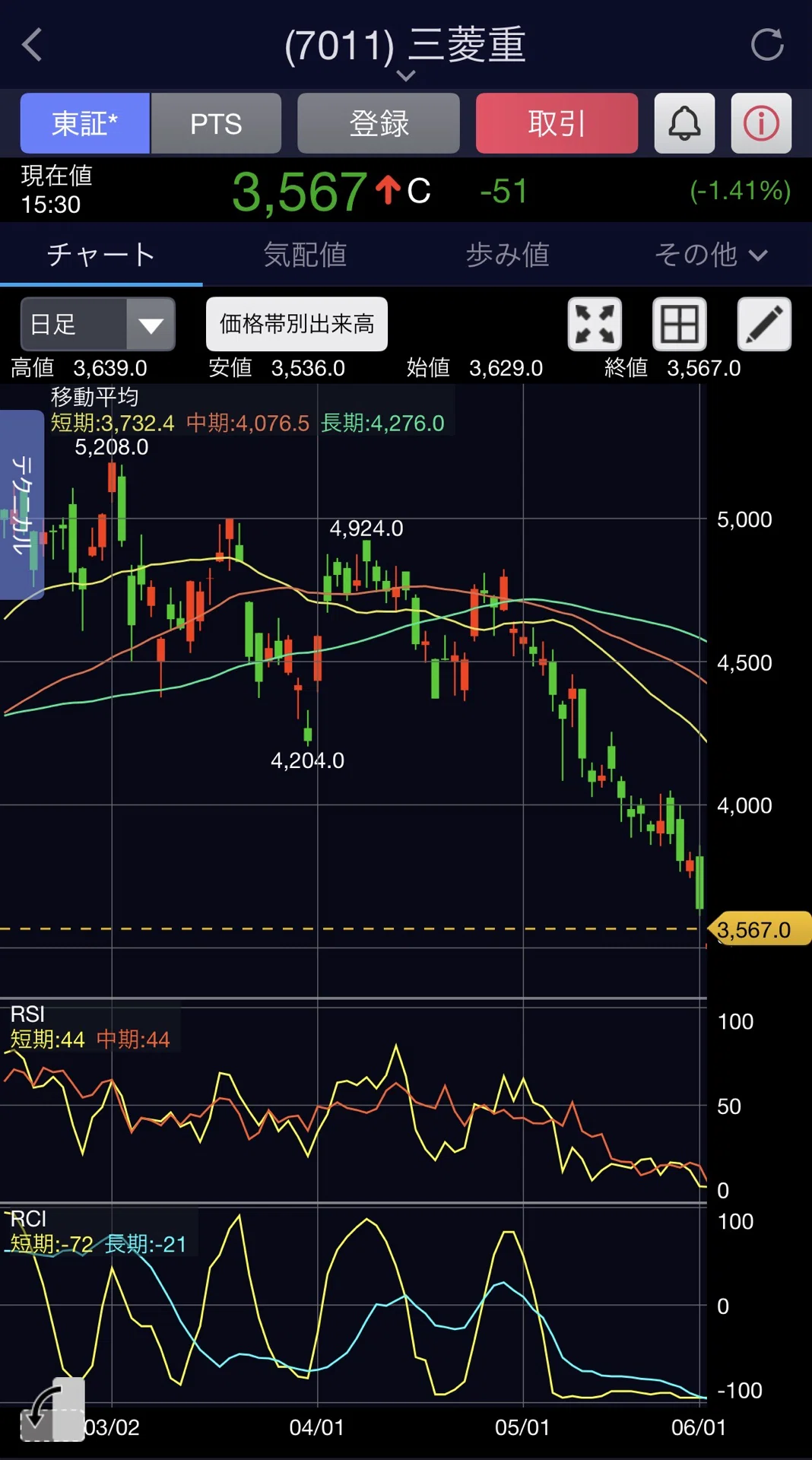The height and width of the screenshot is (1460, 812).
Task: Expand the stock name dropdown chevron
Action: coord(406,75)
